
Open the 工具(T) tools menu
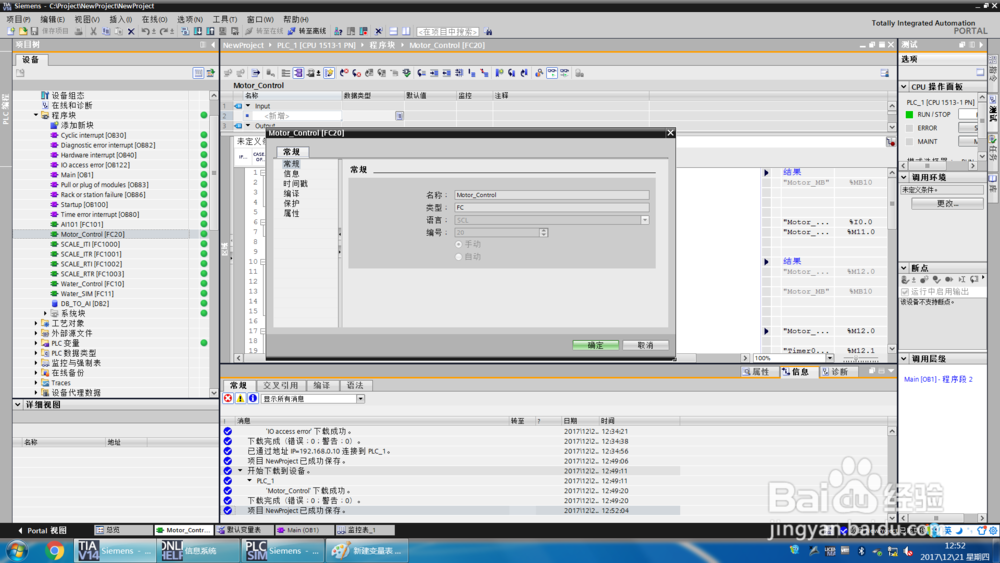(x=224, y=19)
